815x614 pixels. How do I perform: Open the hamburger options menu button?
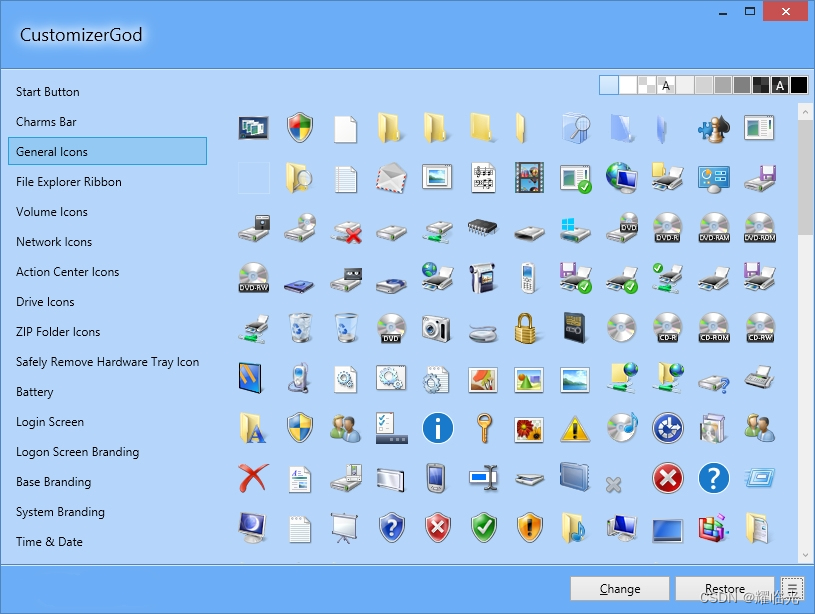pos(792,589)
